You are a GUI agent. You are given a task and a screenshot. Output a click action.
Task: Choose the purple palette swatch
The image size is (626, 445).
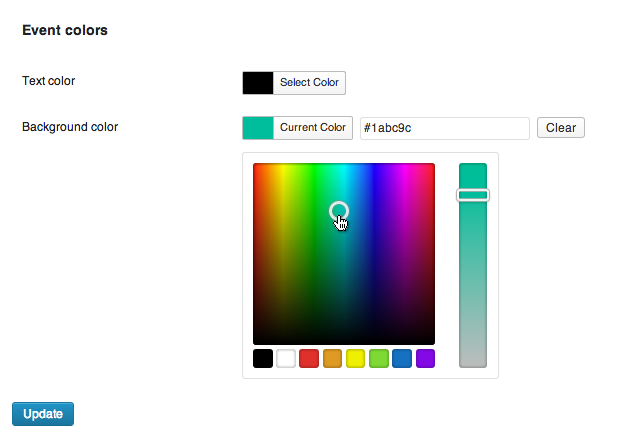(425, 358)
